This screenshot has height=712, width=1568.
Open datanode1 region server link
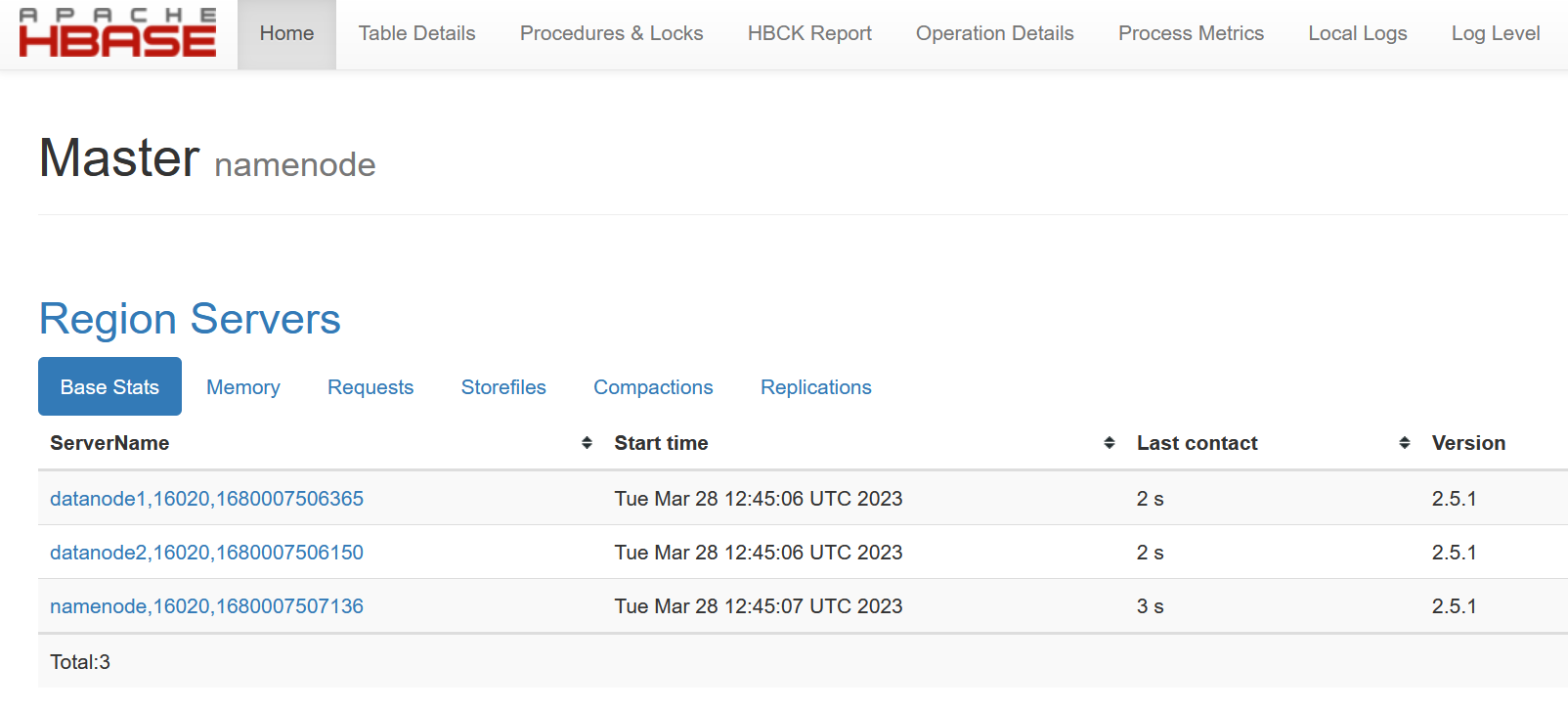206,499
